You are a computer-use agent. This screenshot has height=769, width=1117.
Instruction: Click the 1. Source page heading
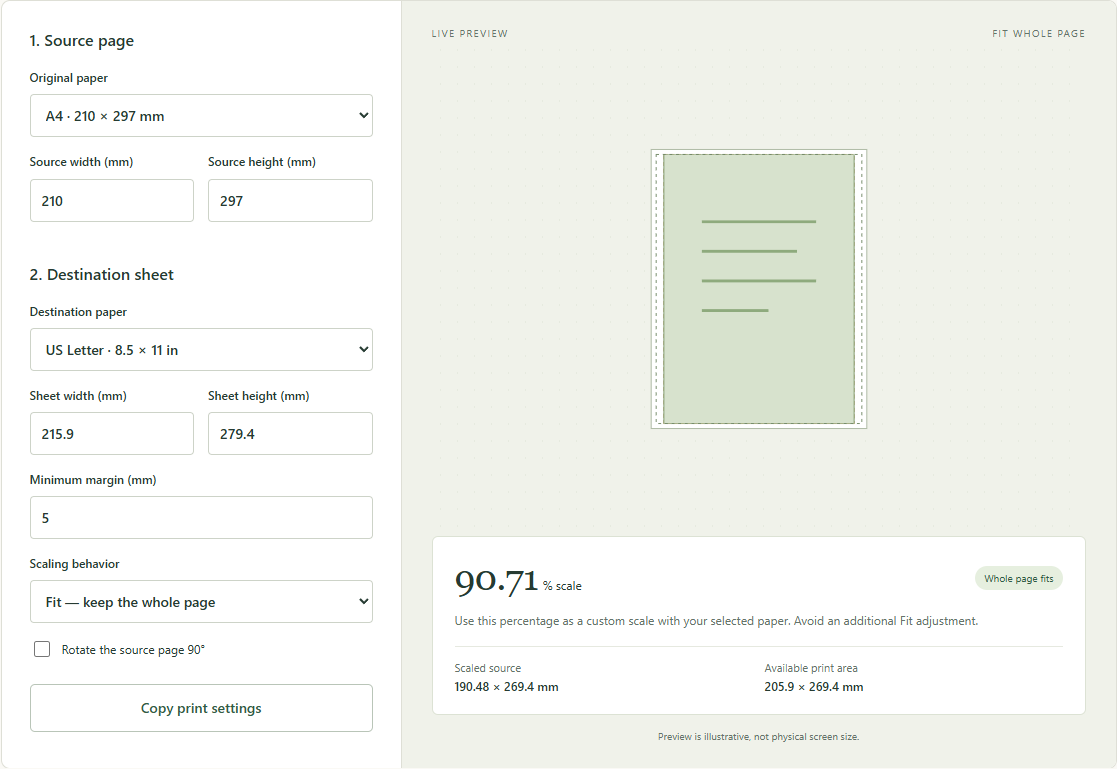(82, 41)
